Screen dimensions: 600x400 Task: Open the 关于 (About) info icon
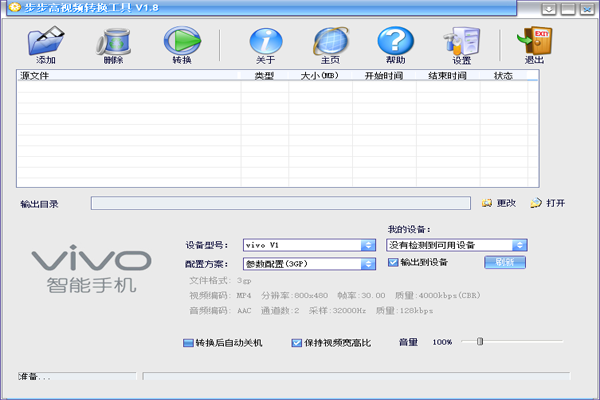pos(266,41)
